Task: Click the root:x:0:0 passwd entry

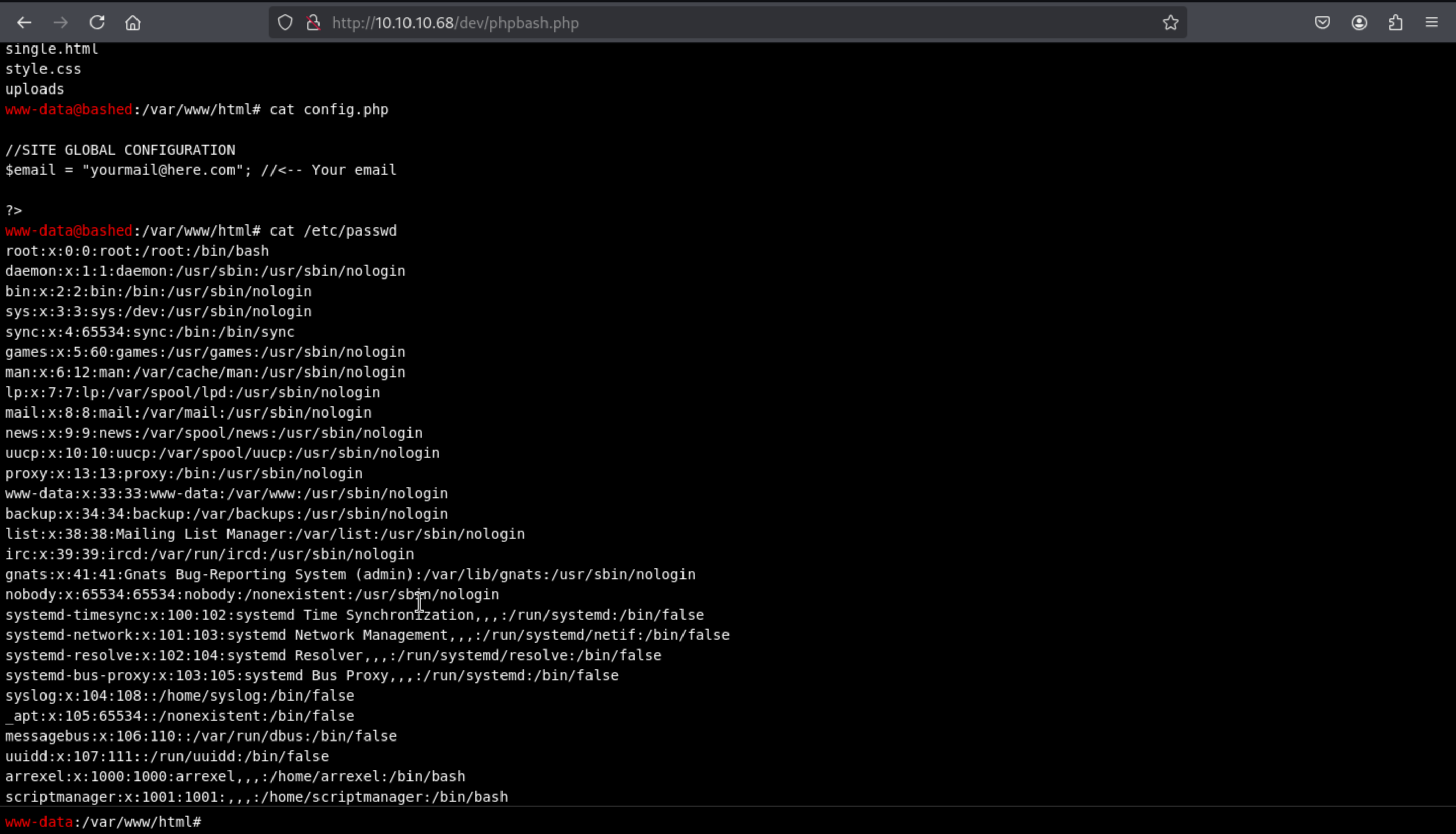Action: (x=137, y=251)
